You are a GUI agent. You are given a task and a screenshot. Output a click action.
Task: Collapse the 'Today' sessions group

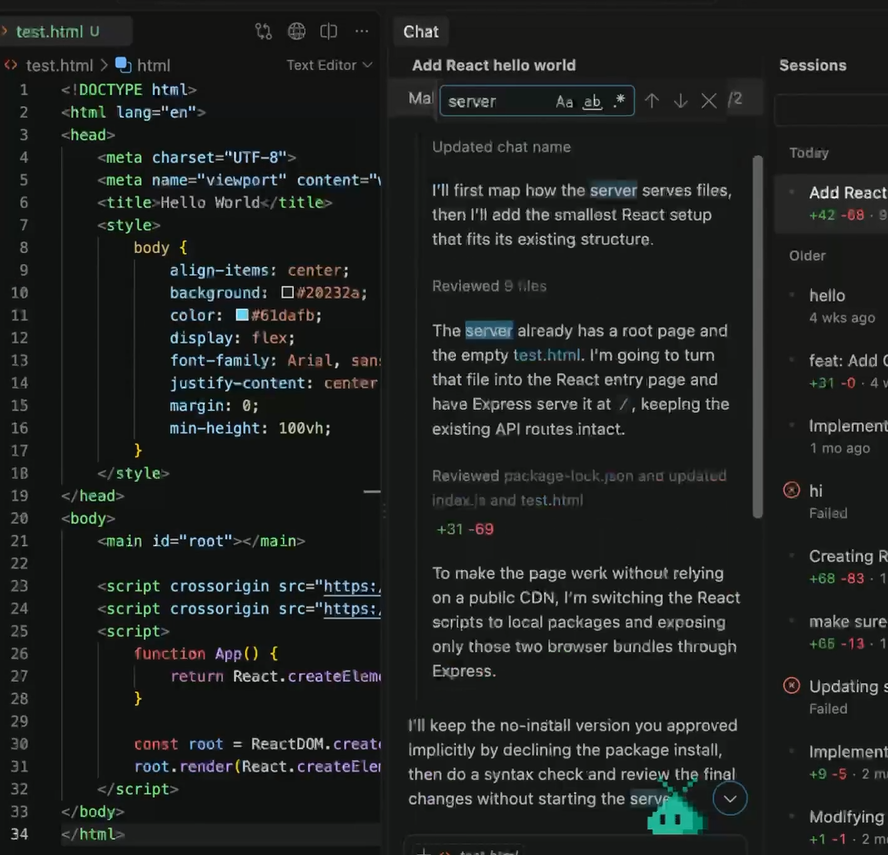[x=809, y=153]
